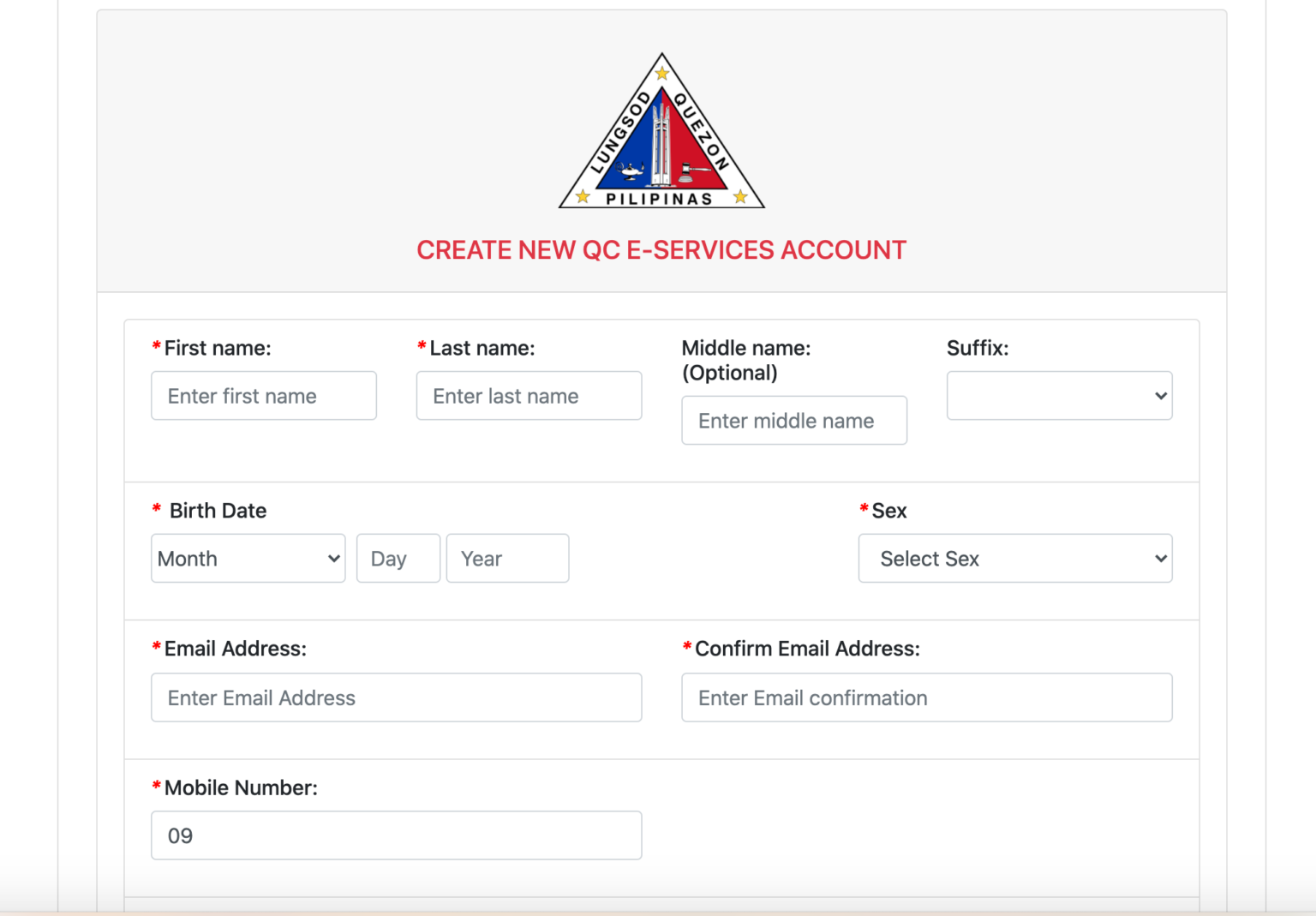Click the Middle name Optional label
The image size is (1316, 916).
click(x=746, y=360)
